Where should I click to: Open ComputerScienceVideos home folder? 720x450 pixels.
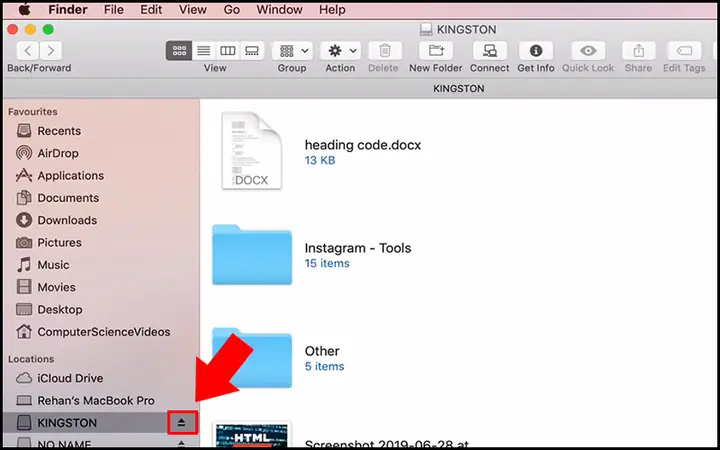[x=103, y=332]
